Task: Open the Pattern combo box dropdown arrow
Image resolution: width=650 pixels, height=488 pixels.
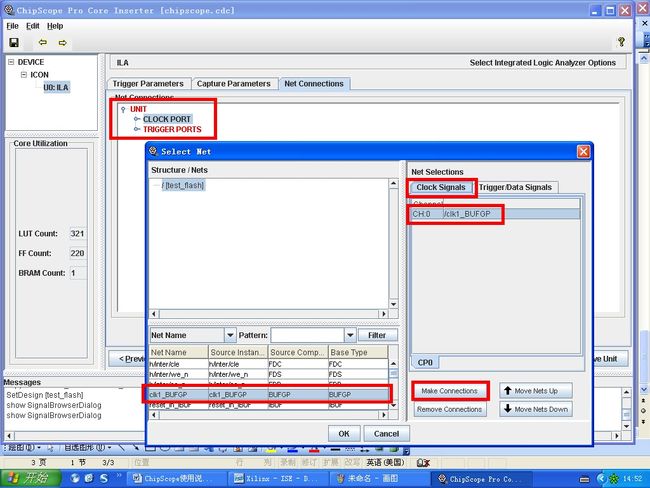Action: tap(350, 335)
